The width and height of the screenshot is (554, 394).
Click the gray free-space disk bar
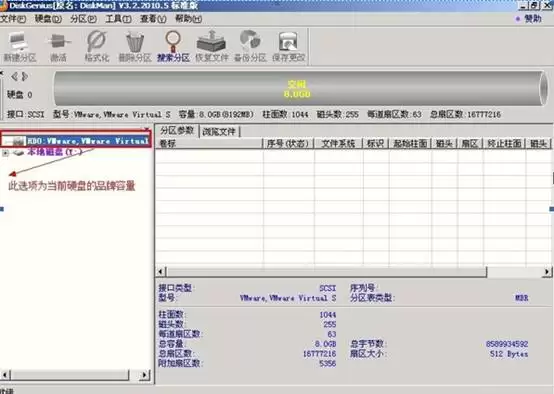pyautogui.click(x=299, y=89)
